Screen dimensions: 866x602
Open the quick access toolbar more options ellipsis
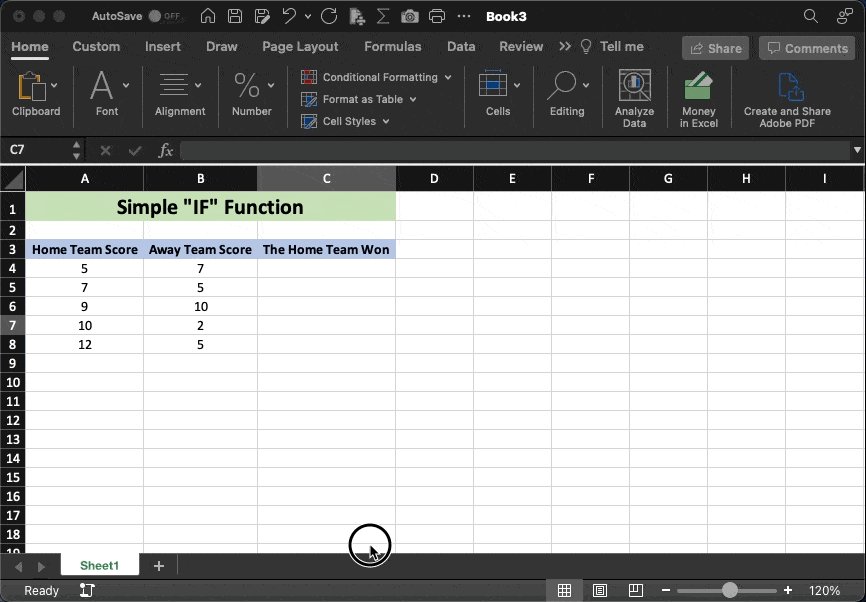[x=464, y=16]
